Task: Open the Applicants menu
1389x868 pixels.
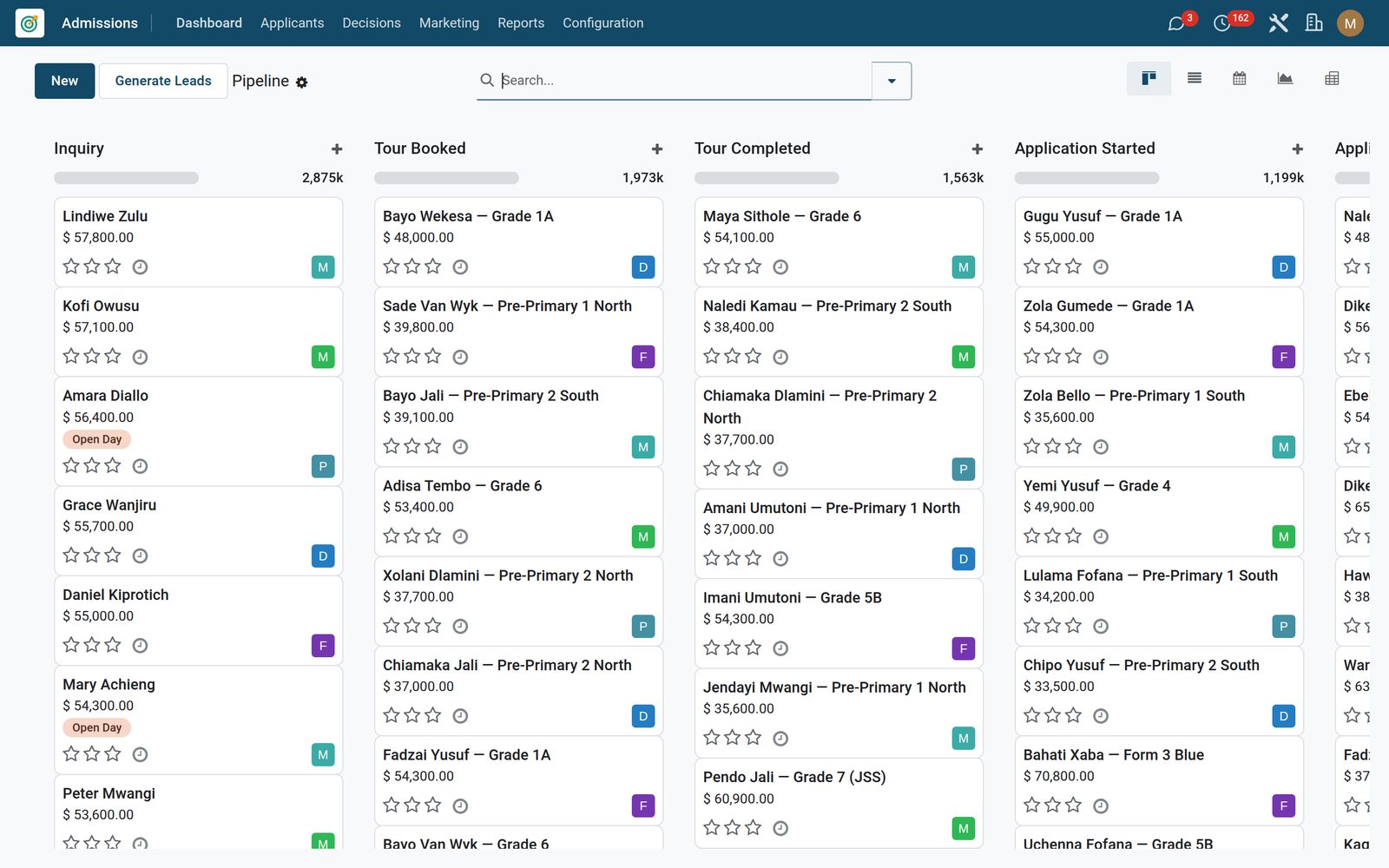Action: 292,23
